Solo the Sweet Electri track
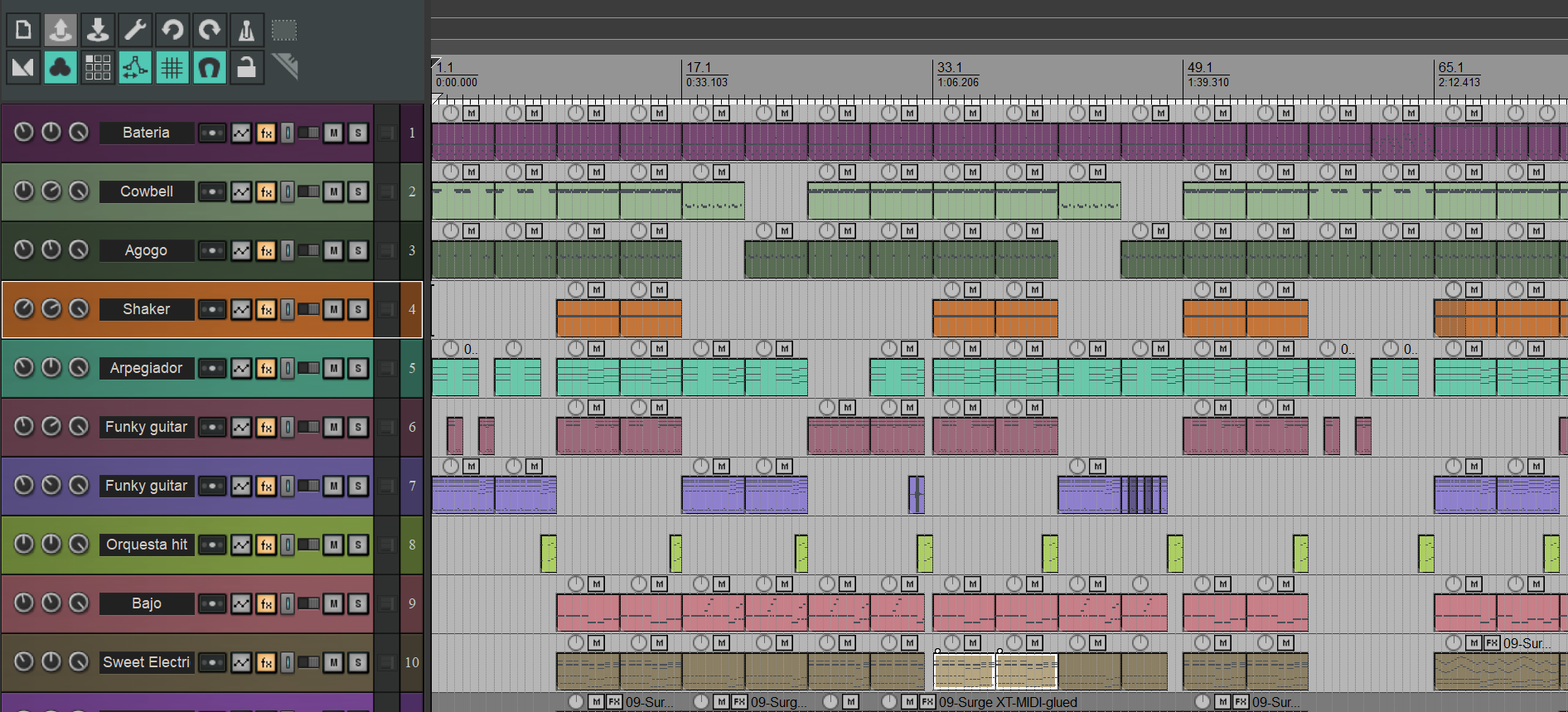 pos(358,662)
